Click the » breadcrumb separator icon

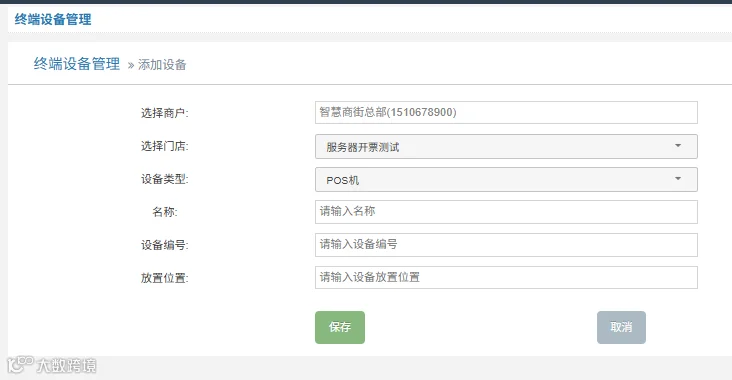(131, 65)
